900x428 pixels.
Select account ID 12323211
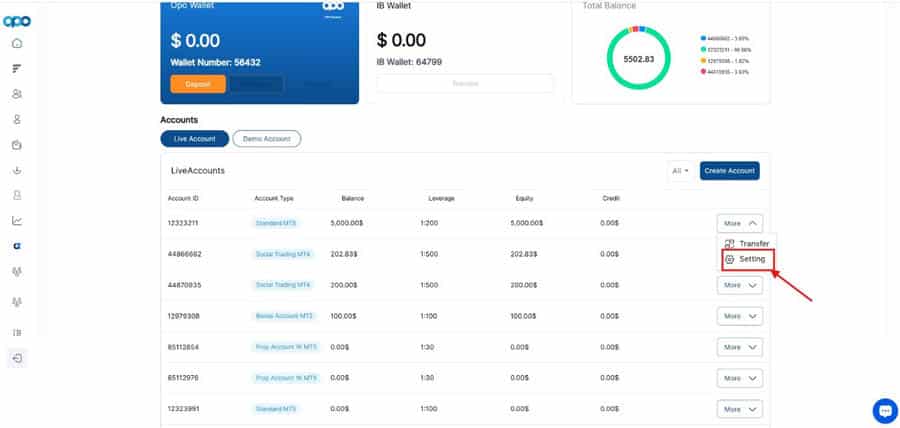tap(183, 223)
